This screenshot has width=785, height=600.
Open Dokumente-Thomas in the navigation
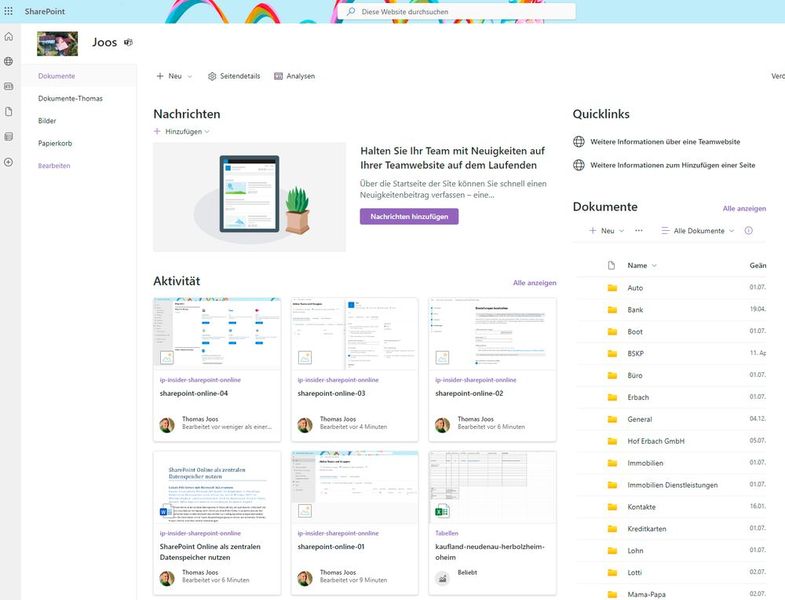click(70, 99)
